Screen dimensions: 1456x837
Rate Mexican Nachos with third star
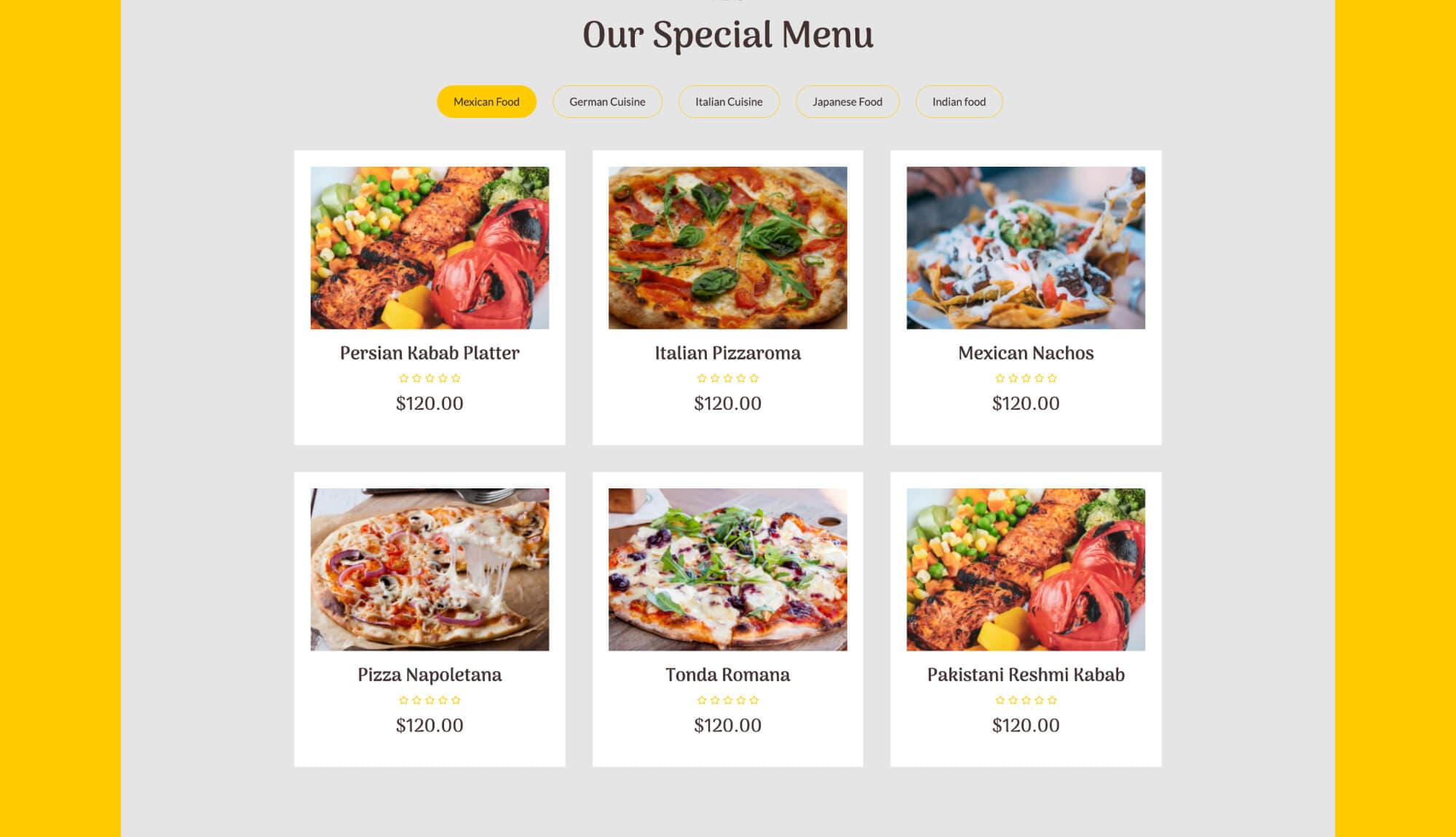[x=1026, y=378]
